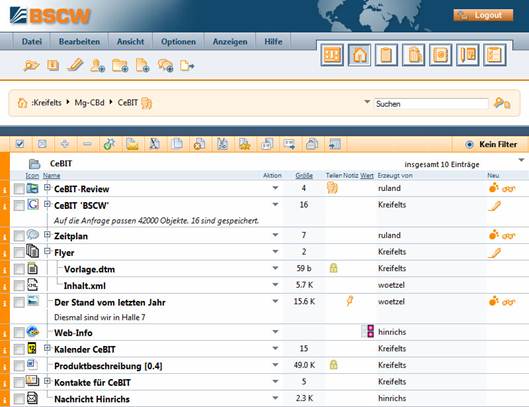The width and height of the screenshot is (529, 407).
Task: Click the lock icon in action bar
Action: tap(312, 144)
